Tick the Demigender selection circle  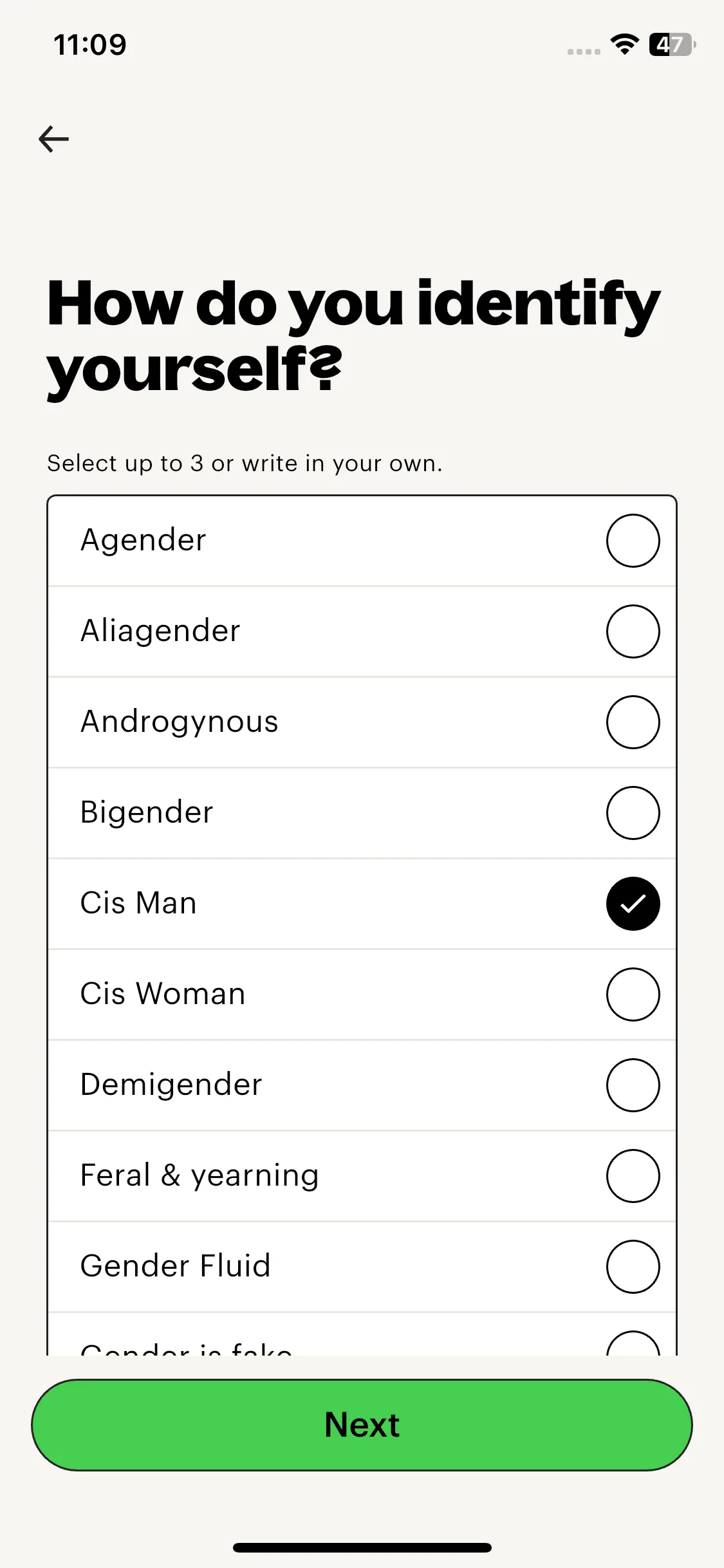tap(633, 1085)
